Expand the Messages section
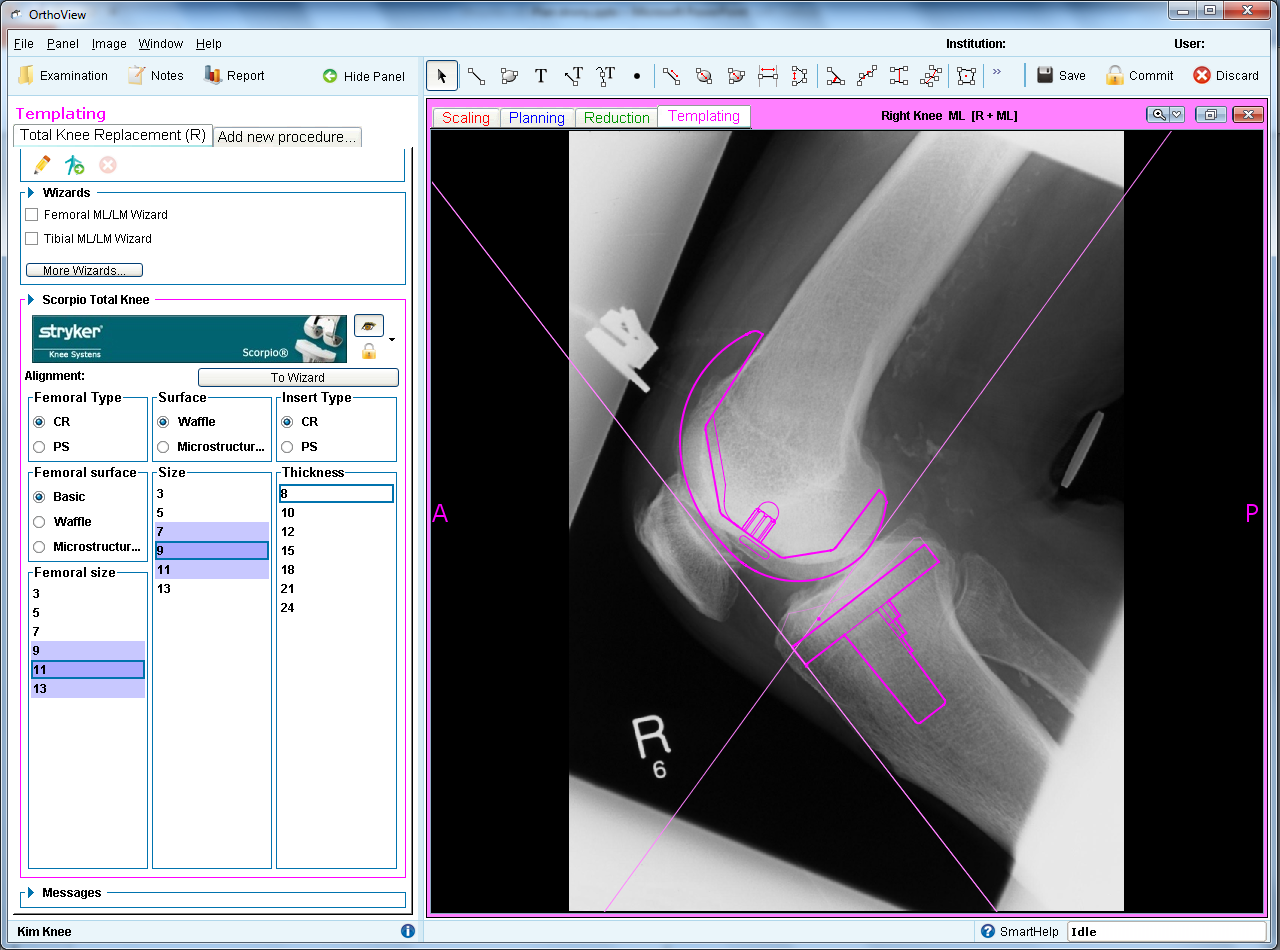Screen dimensions: 1280x950 [x=31, y=892]
